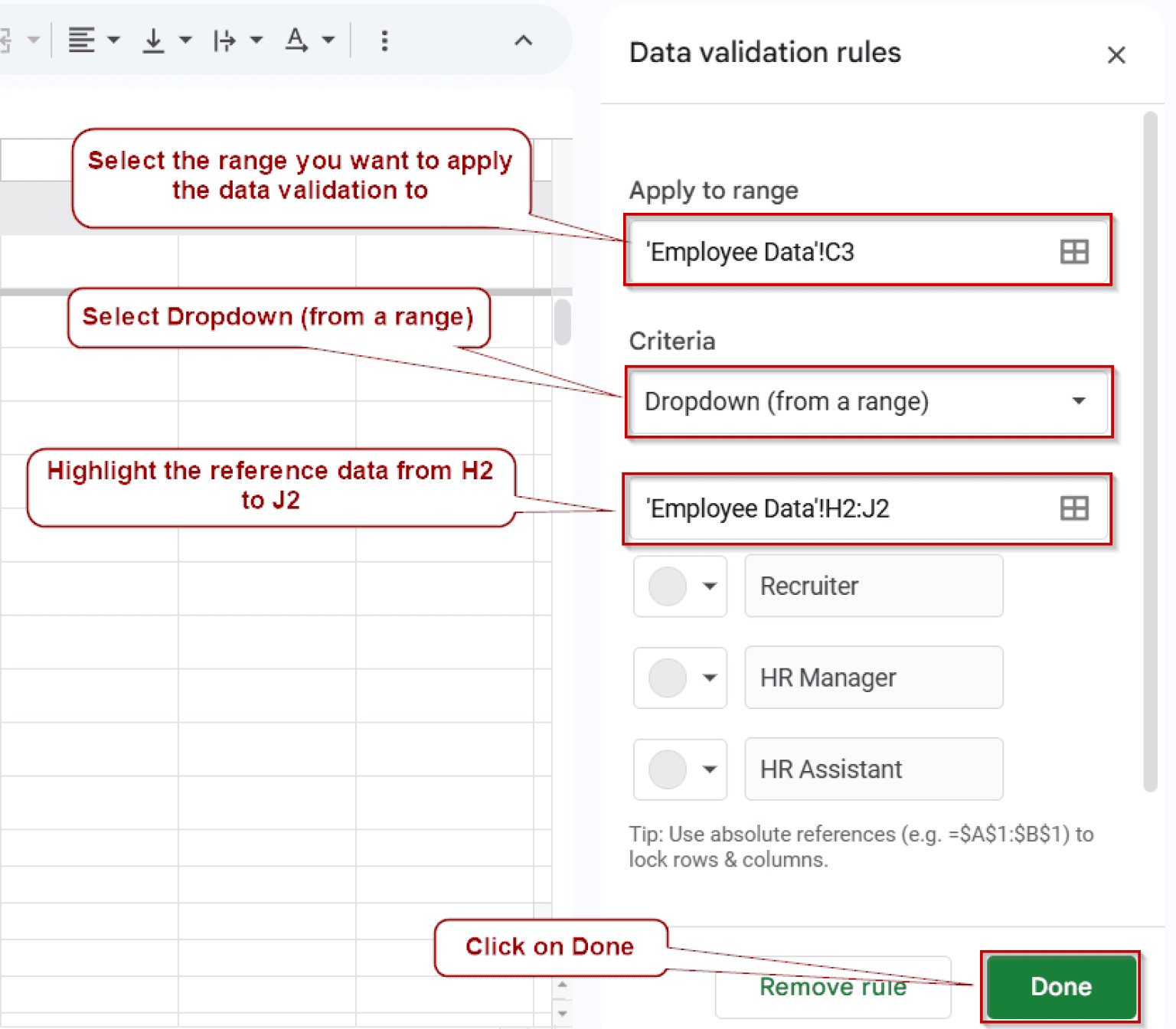The image size is (1176, 1029).
Task: Click the range selector icon beside 'Employee Data'!H2:J2
Action: (x=1074, y=508)
